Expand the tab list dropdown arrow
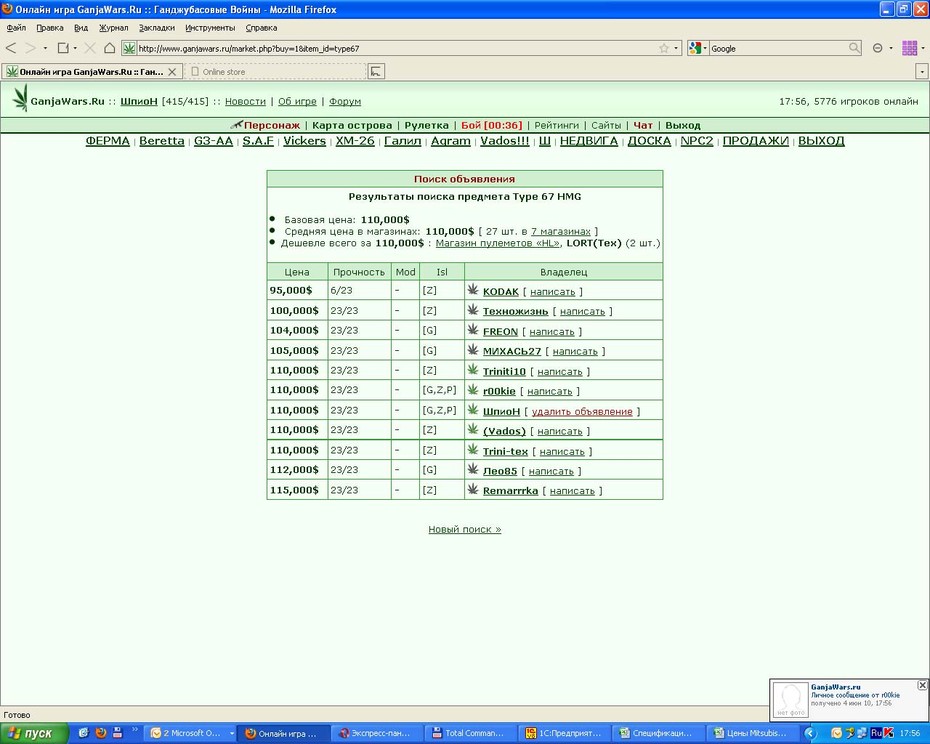This screenshot has width=930, height=744. (922, 72)
